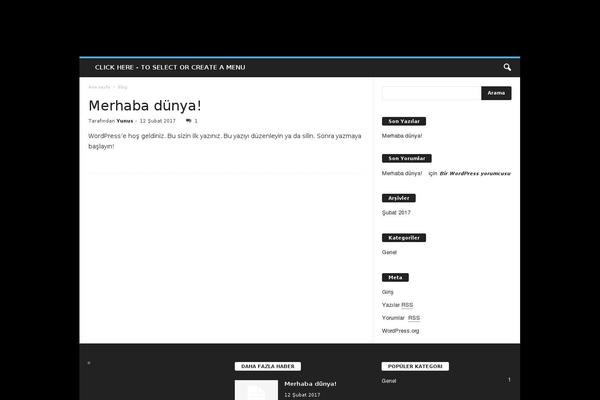
Task: Open the footer Genel category link
Action: pos(389,381)
